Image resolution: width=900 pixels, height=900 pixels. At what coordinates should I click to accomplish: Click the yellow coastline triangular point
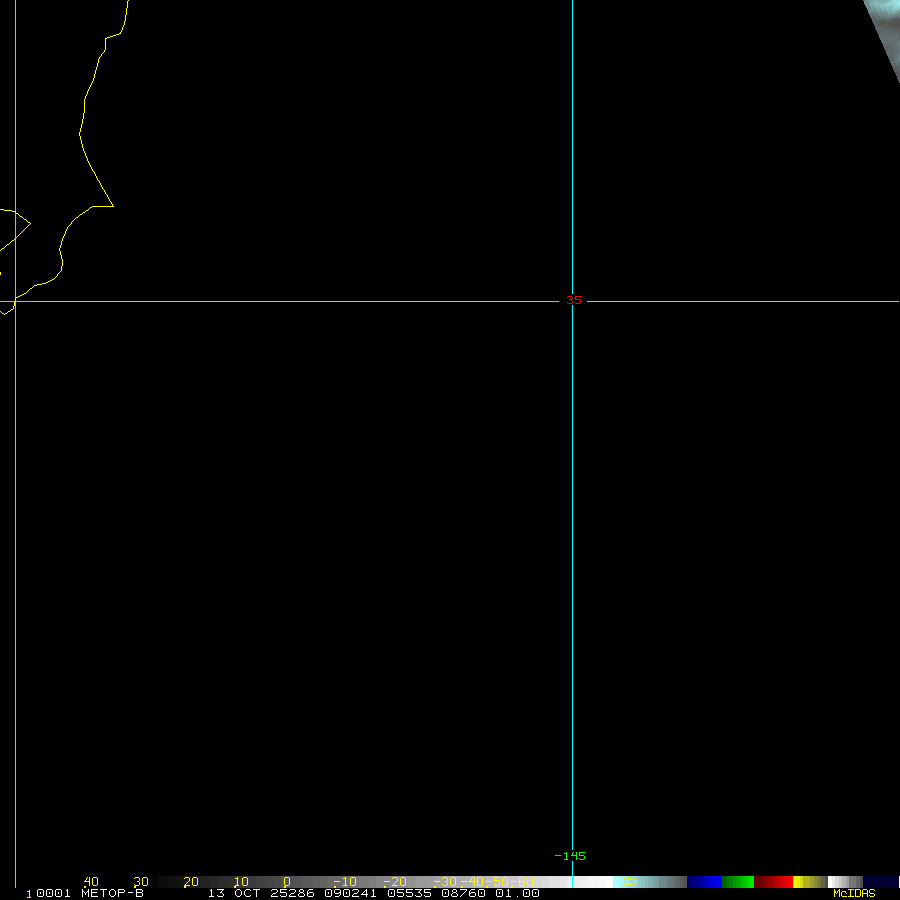click(x=111, y=206)
